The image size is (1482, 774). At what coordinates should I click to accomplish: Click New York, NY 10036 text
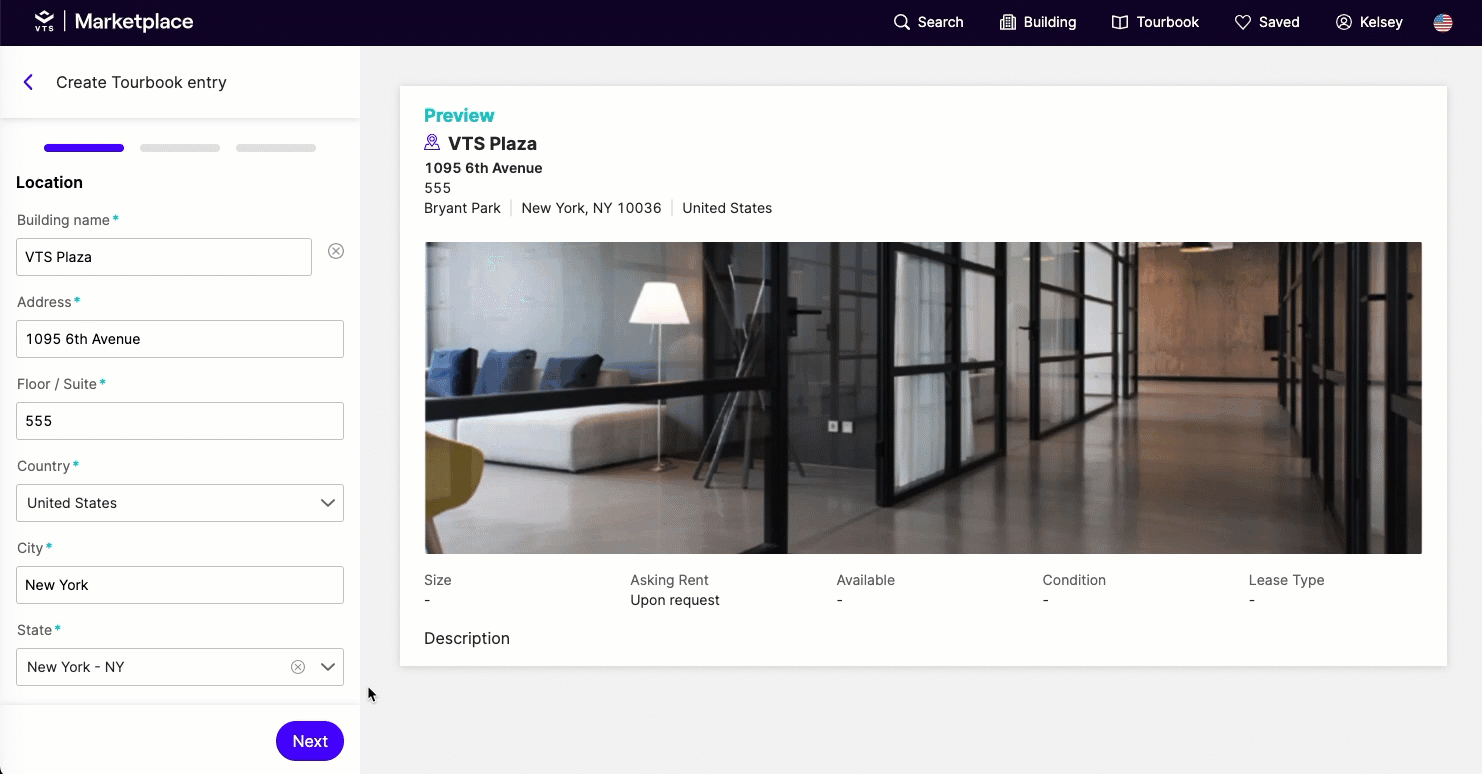click(x=591, y=208)
